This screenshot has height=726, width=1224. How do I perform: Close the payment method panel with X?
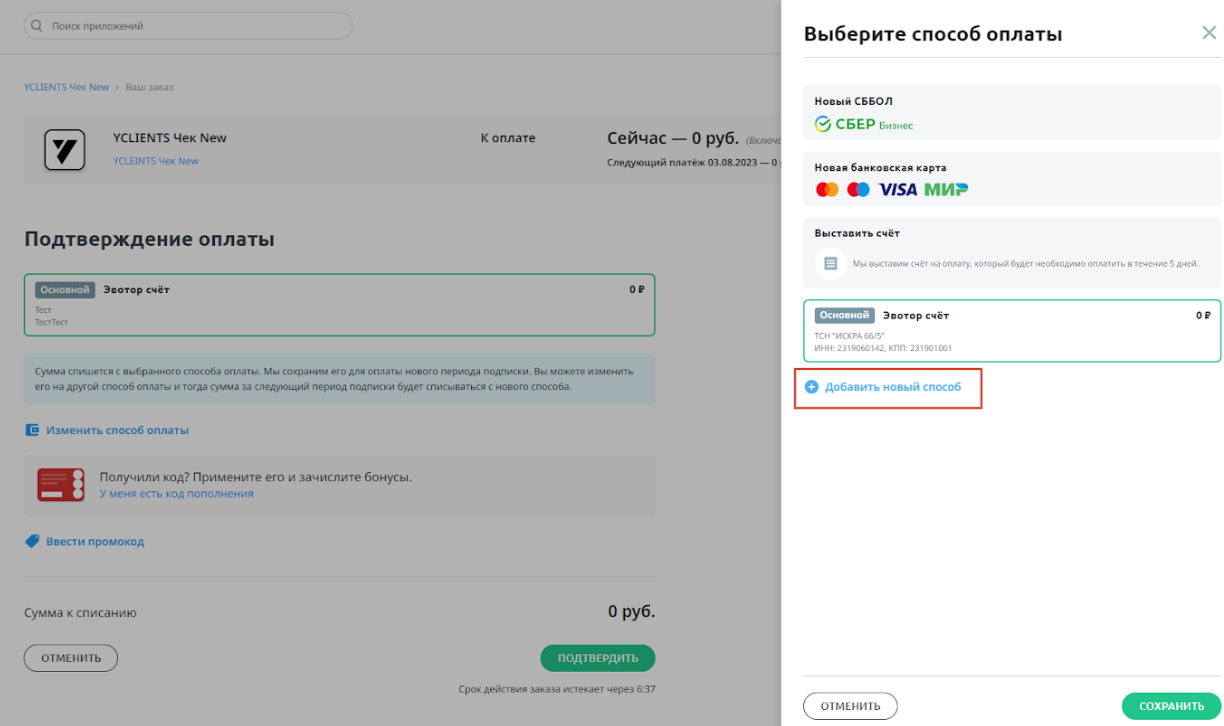[1209, 33]
